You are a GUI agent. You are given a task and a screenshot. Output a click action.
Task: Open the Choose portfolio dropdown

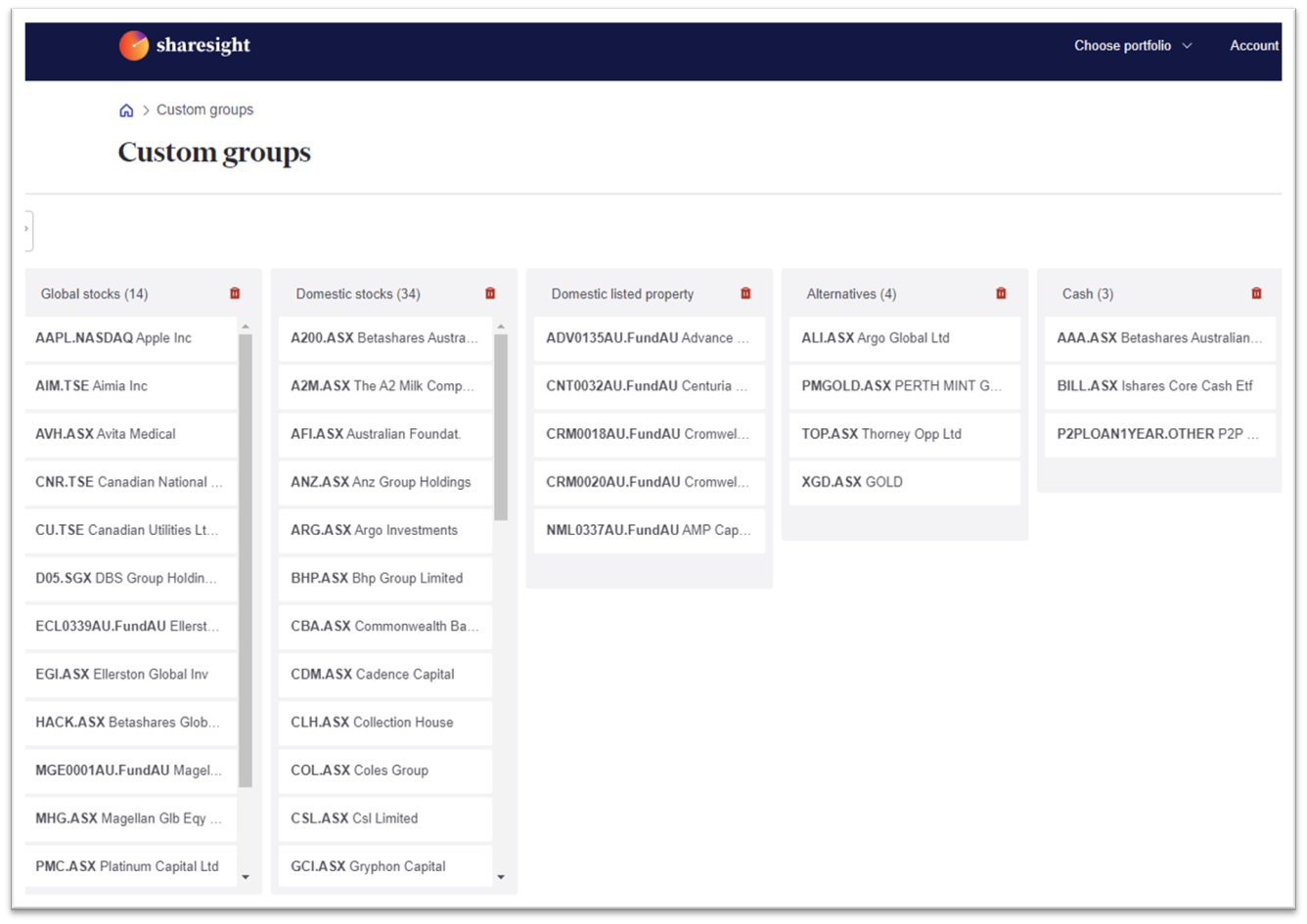coord(1123,45)
